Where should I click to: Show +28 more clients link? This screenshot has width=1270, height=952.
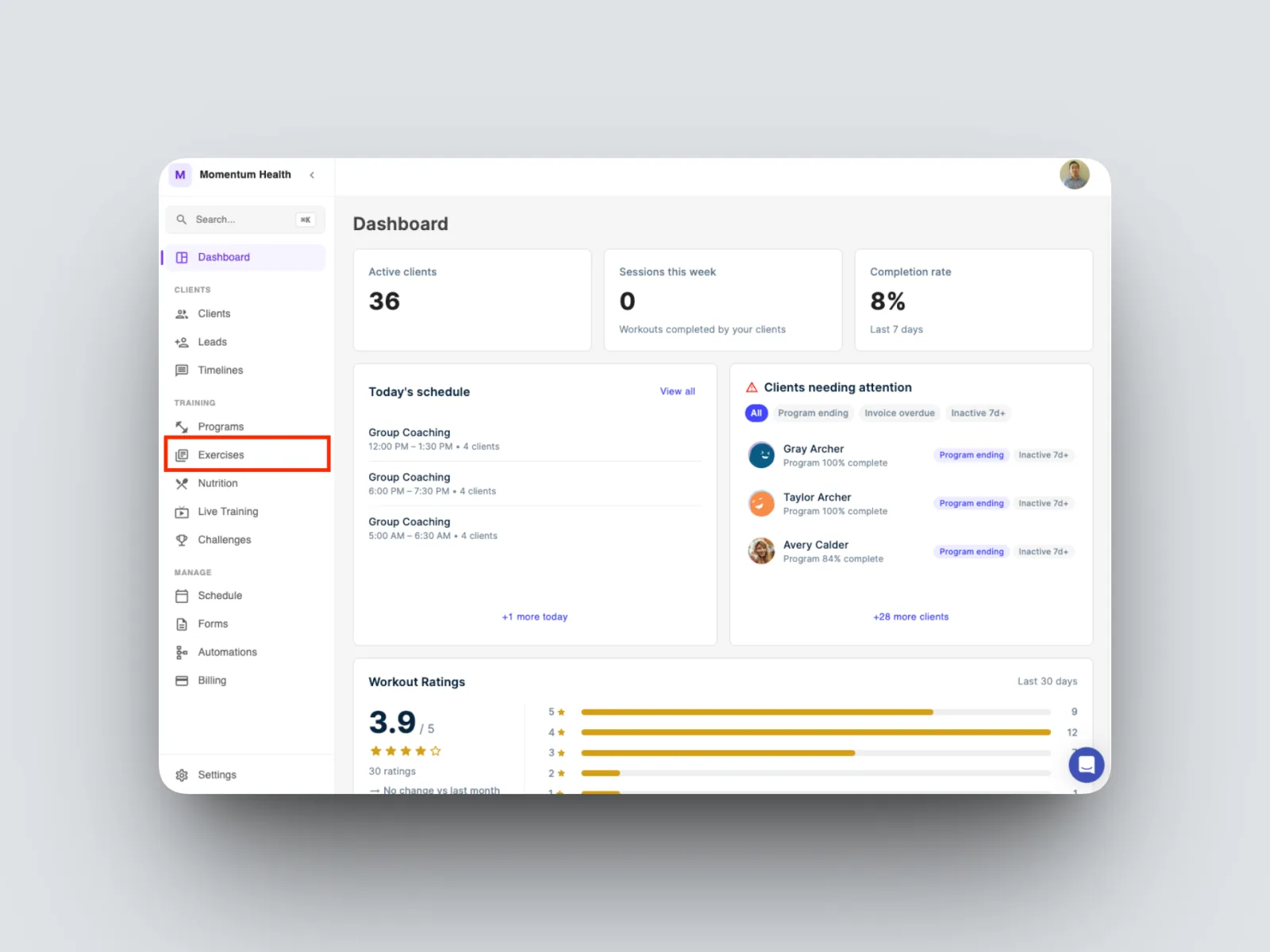coord(910,616)
